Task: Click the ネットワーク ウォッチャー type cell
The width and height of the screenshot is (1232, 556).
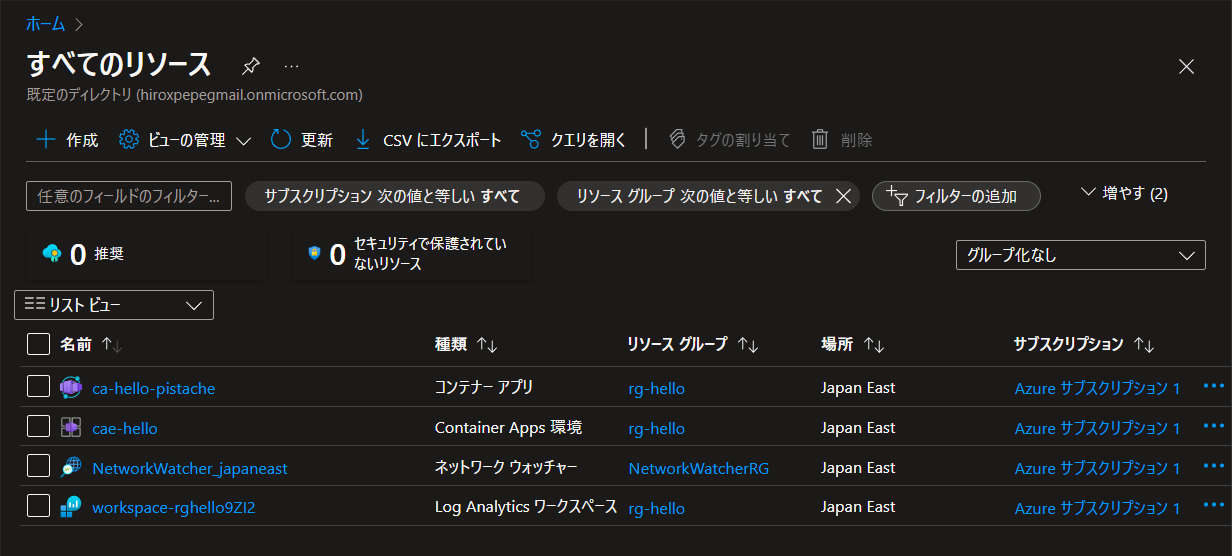Action: (506, 467)
